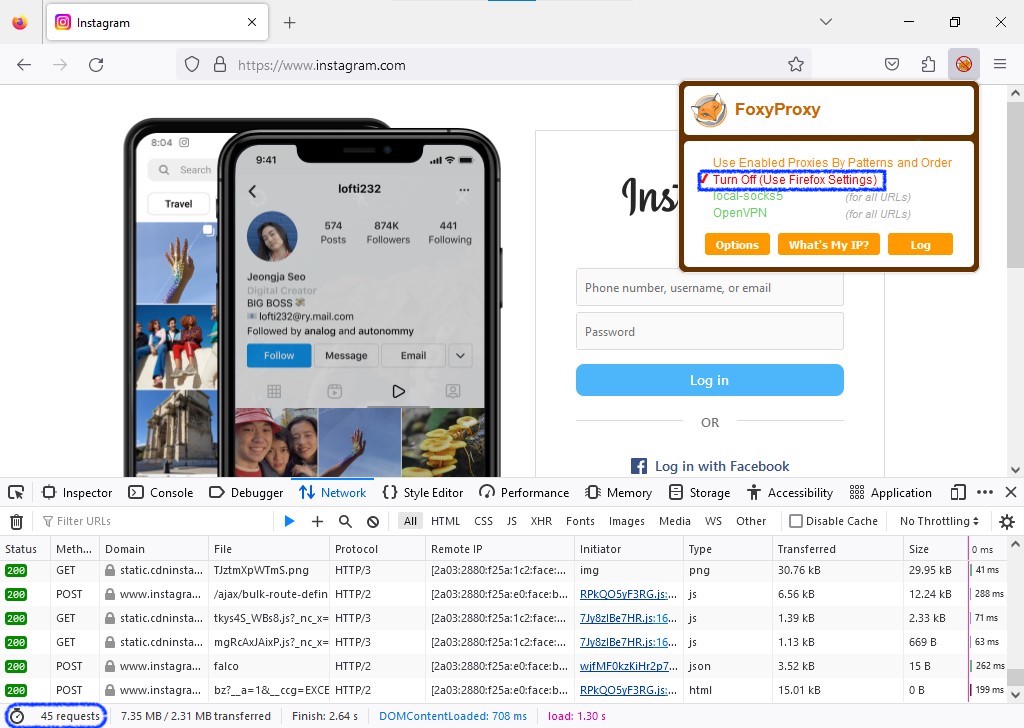Filter requests by XHR
The height and width of the screenshot is (728, 1024).
541,521
